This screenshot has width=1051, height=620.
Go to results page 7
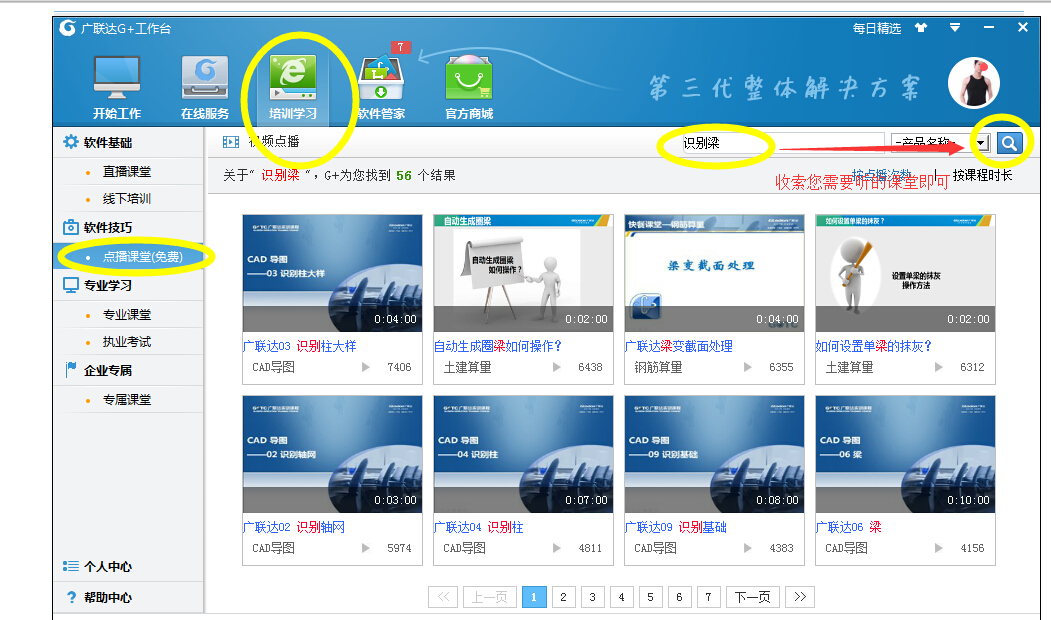pos(708,597)
